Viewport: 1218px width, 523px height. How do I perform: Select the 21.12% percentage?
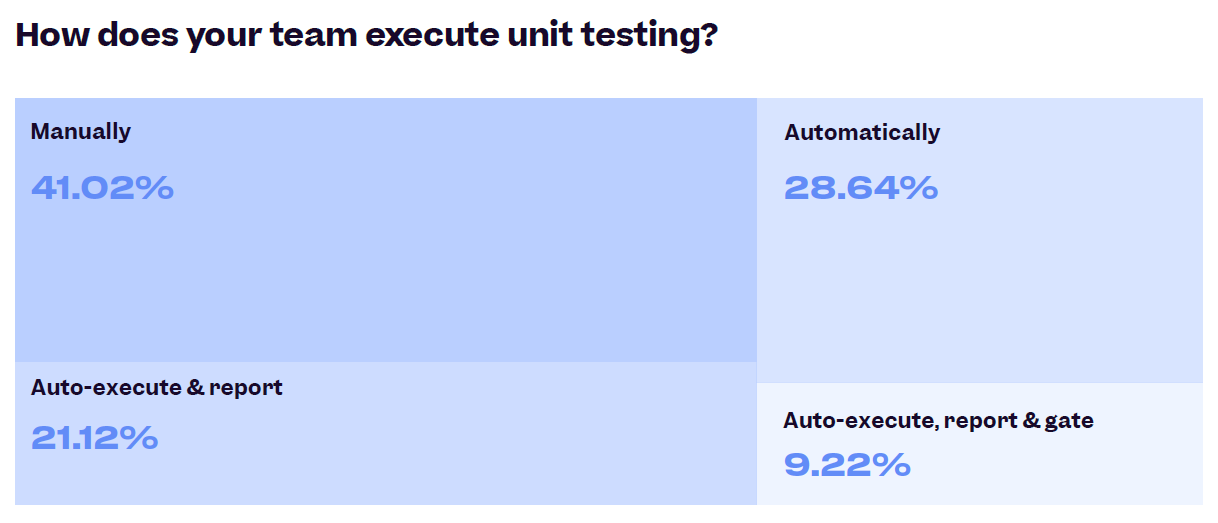tap(94, 438)
